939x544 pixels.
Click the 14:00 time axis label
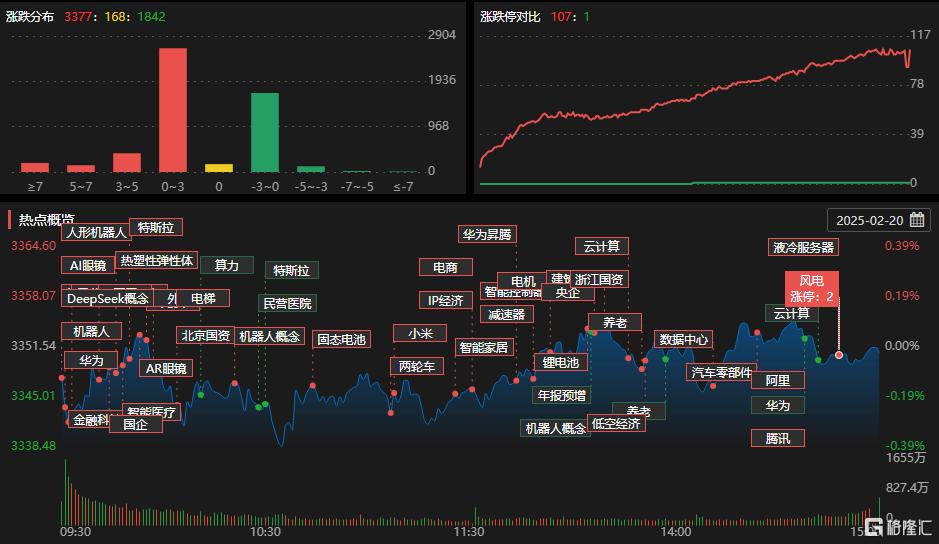(x=676, y=531)
